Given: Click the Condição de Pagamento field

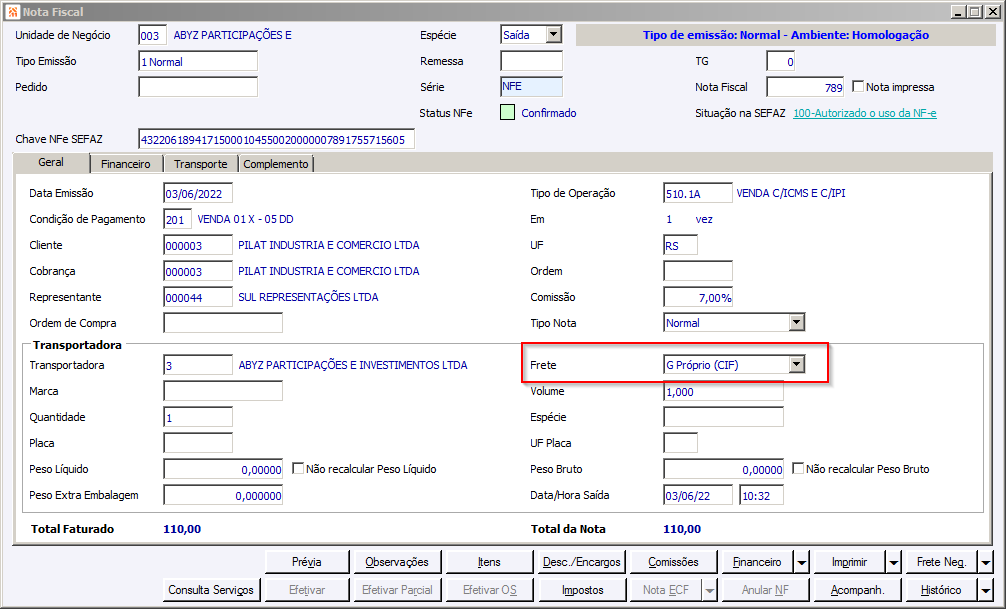Looking at the screenshot, I should click(x=177, y=219).
